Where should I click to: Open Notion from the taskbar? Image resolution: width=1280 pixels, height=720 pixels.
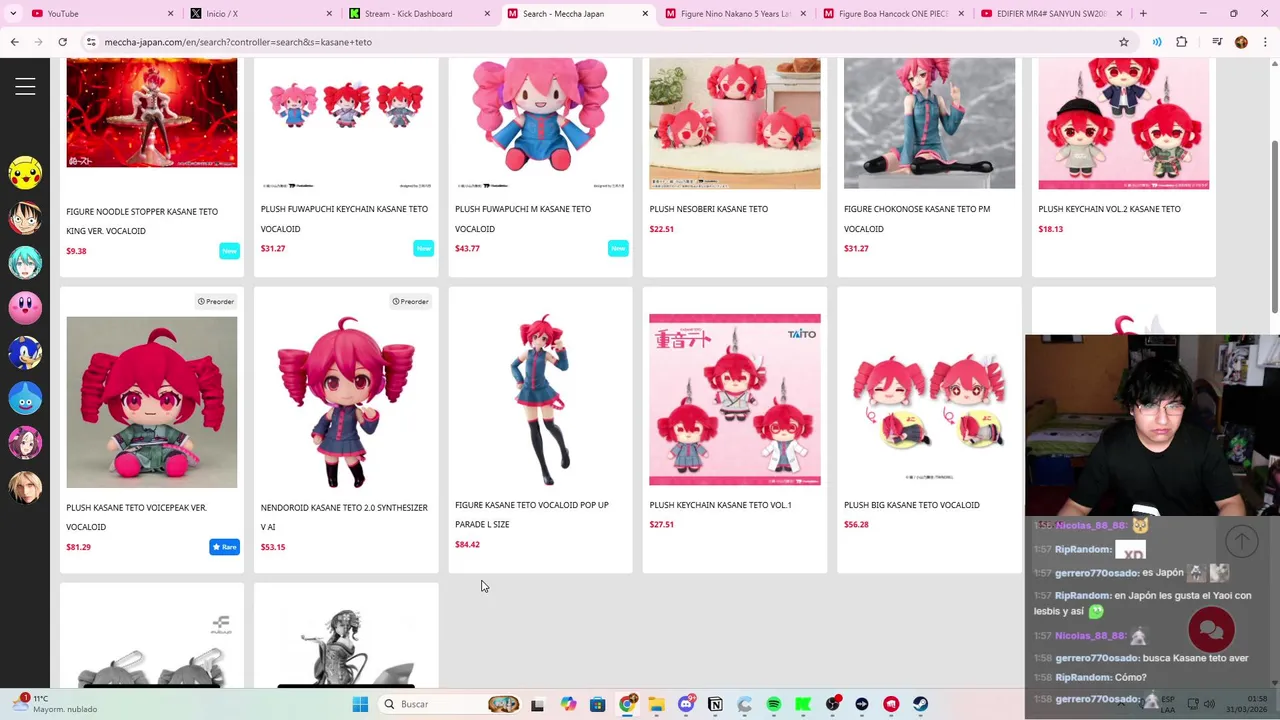pyautogui.click(x=715, y=704)
